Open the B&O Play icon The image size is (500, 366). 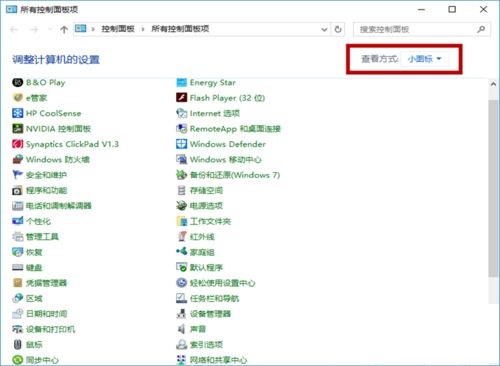17,82
